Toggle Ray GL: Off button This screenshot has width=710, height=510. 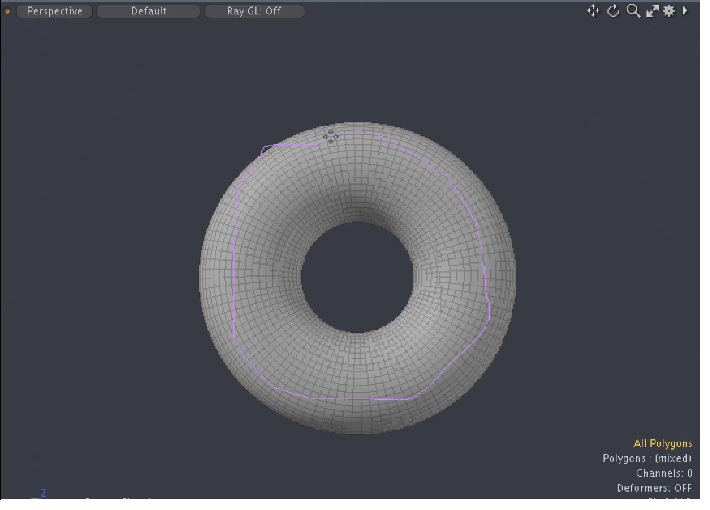pos(254,11)
